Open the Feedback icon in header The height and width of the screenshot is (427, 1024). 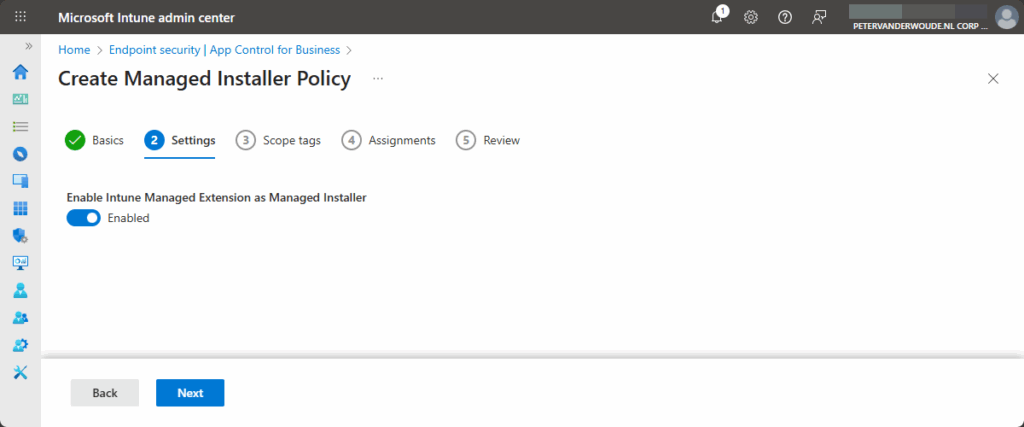820,17
